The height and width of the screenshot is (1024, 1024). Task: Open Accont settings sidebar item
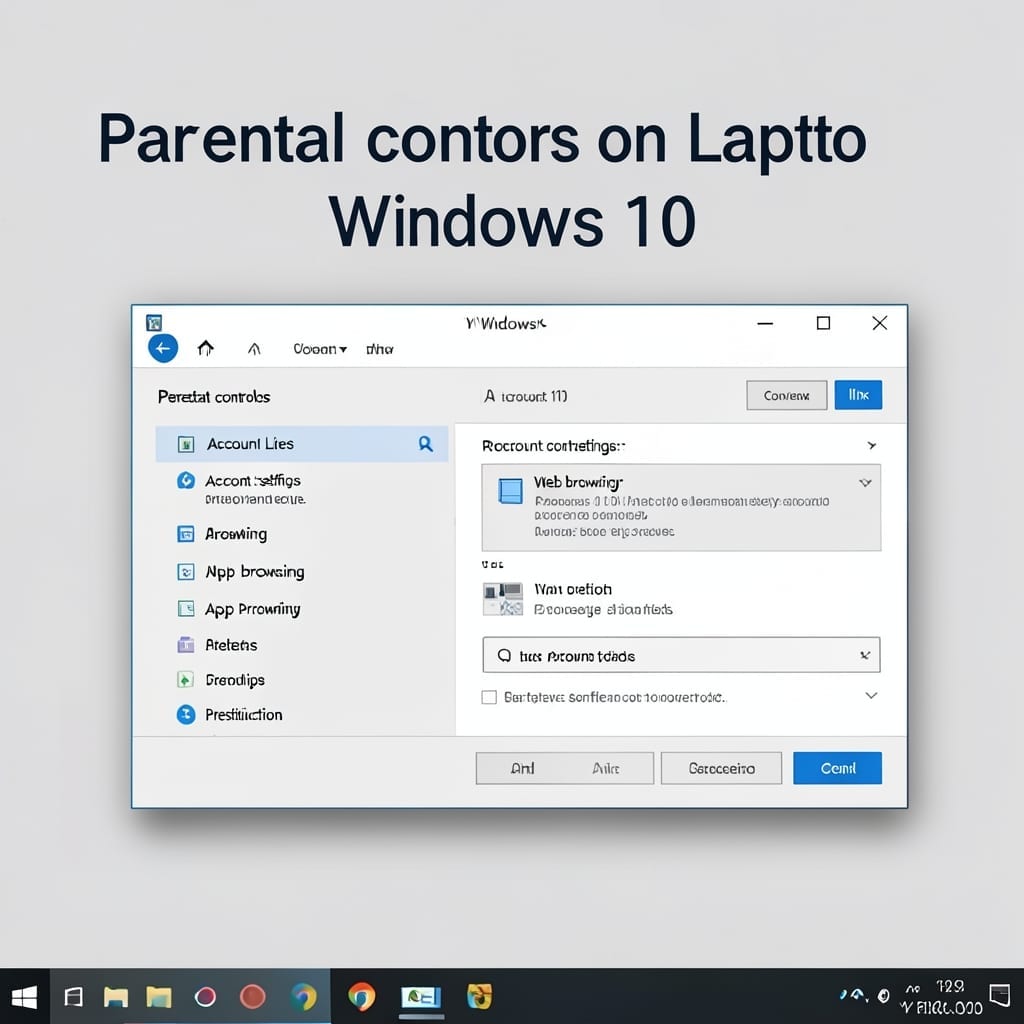point(253,488)
